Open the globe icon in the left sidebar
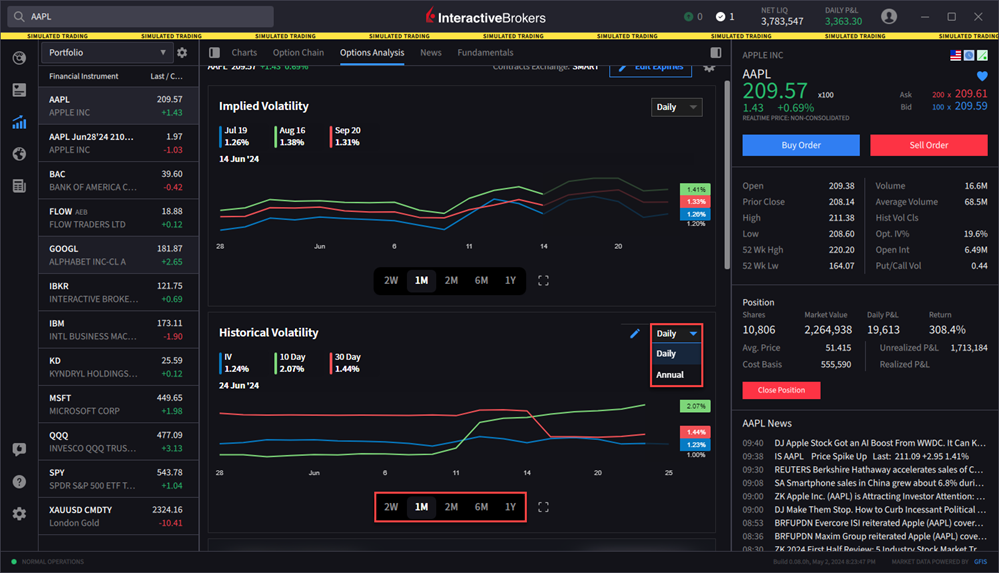999x573 pixels. pos(19,154)
